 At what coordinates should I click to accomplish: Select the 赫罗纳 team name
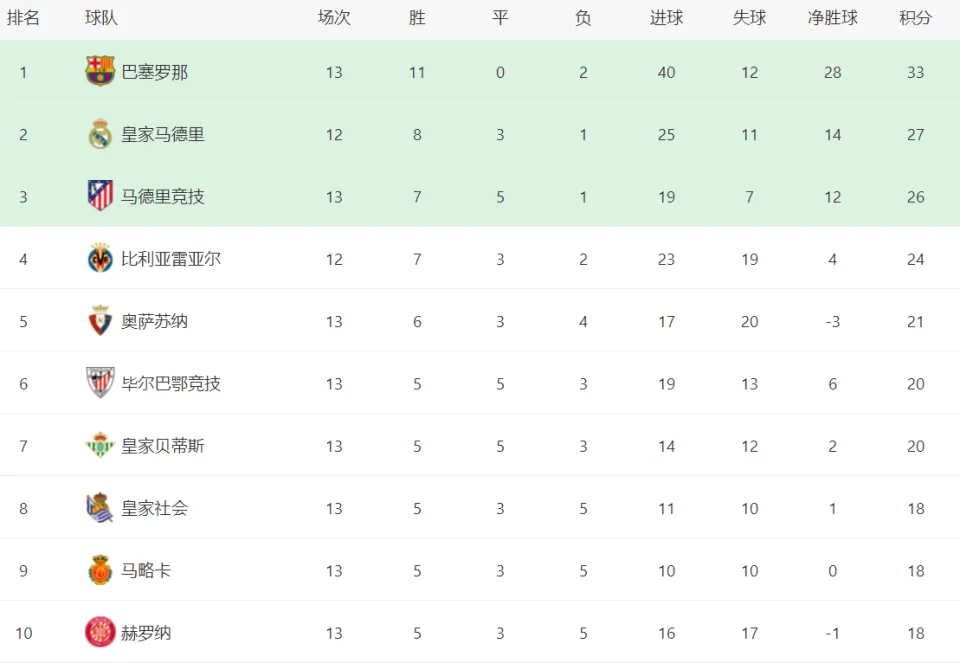146,633
